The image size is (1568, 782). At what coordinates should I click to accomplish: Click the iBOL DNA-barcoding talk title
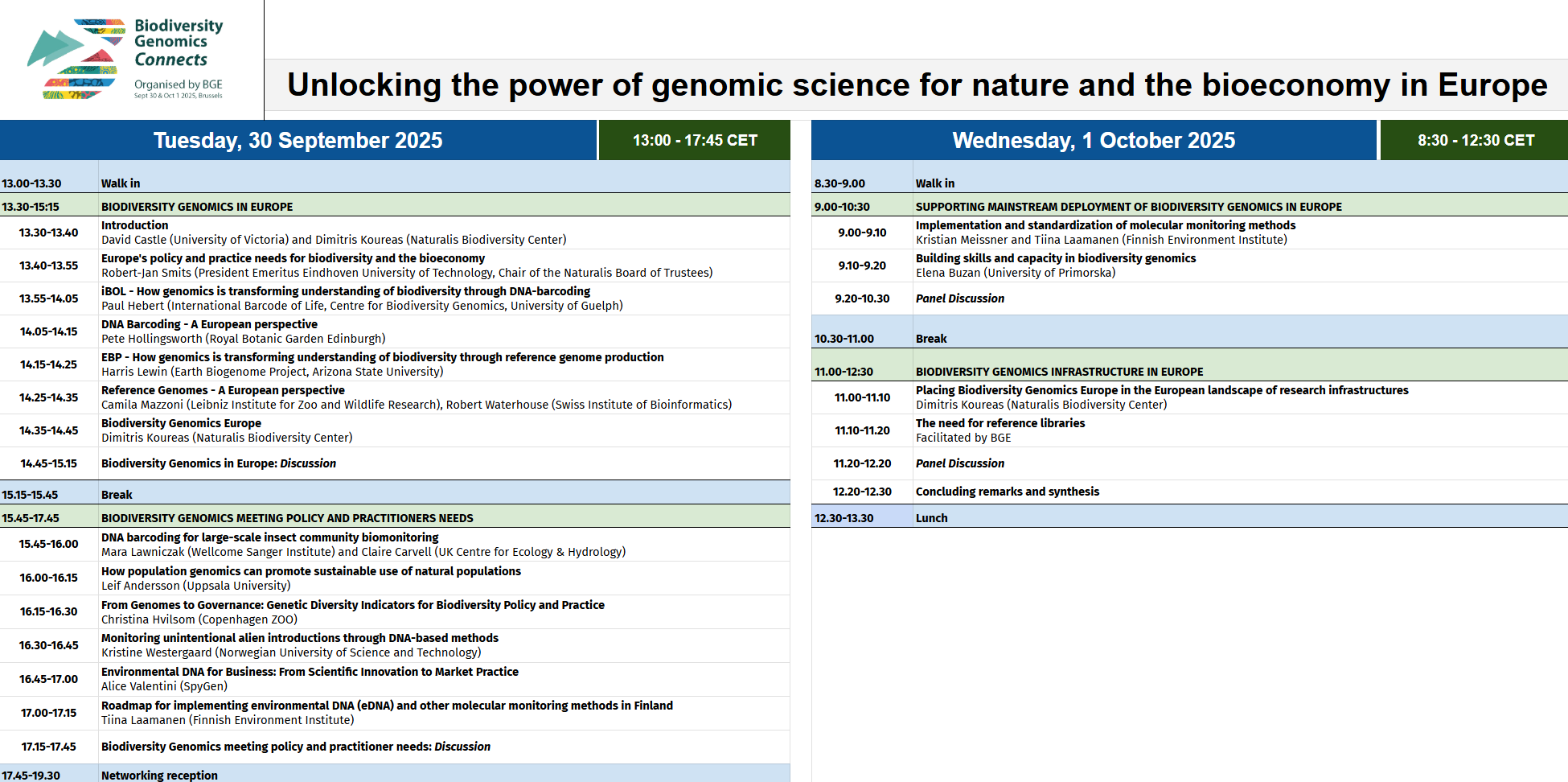(346, 291)
